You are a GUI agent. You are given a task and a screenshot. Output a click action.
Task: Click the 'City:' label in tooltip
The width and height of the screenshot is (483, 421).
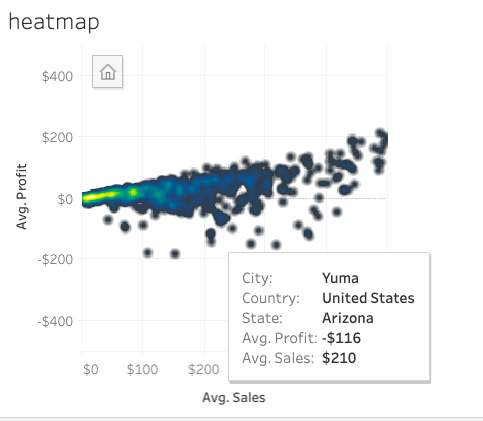257,278
